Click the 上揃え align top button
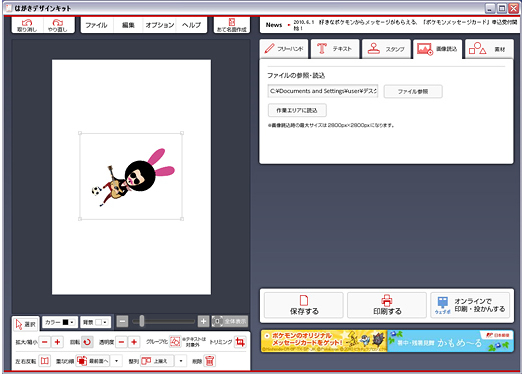The height and width of the screenshot is (374, 522). (157, 361)
